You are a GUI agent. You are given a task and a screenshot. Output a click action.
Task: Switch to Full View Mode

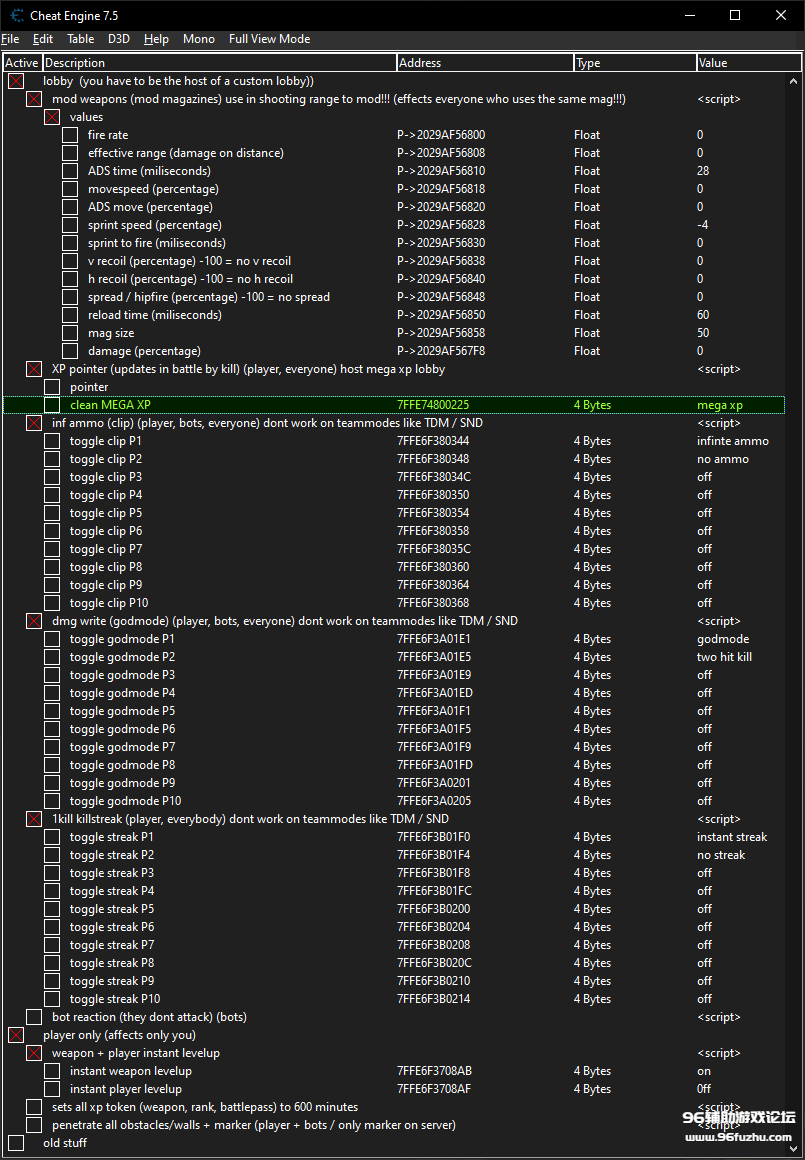coord(269,39)
